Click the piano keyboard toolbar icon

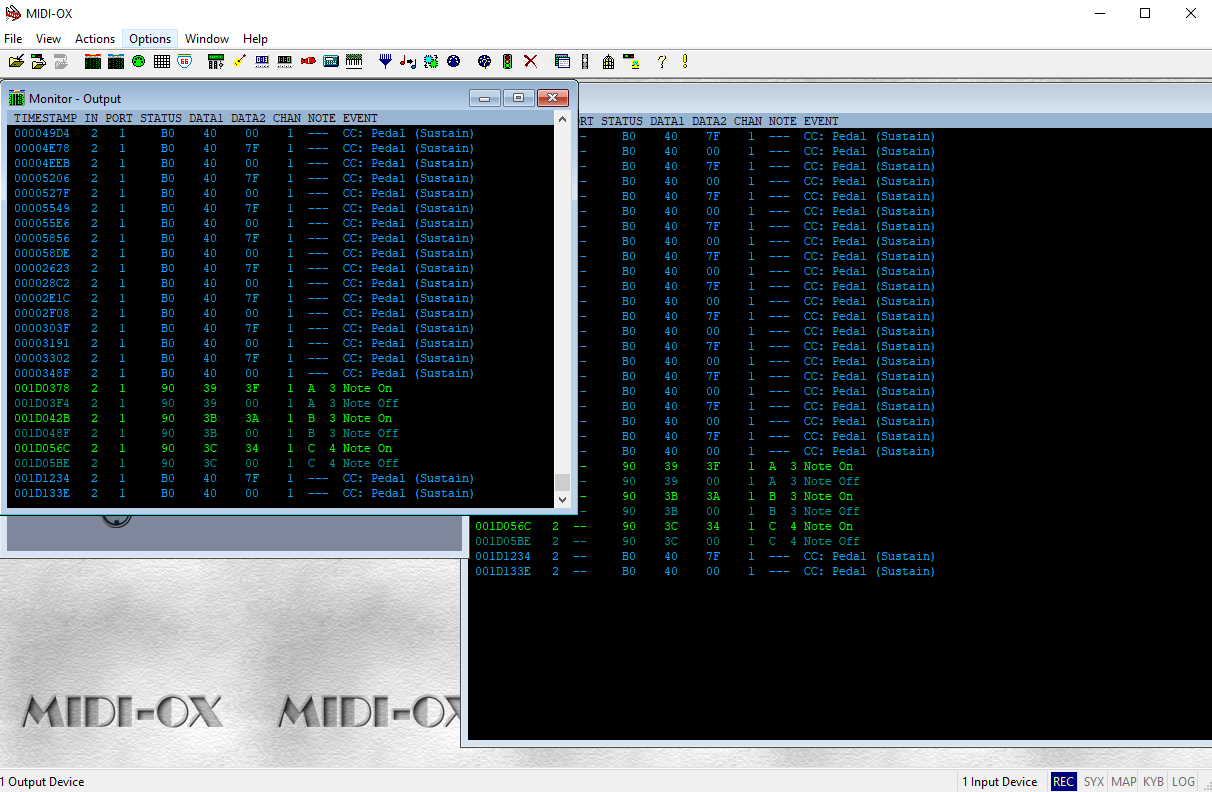[354, 61]
